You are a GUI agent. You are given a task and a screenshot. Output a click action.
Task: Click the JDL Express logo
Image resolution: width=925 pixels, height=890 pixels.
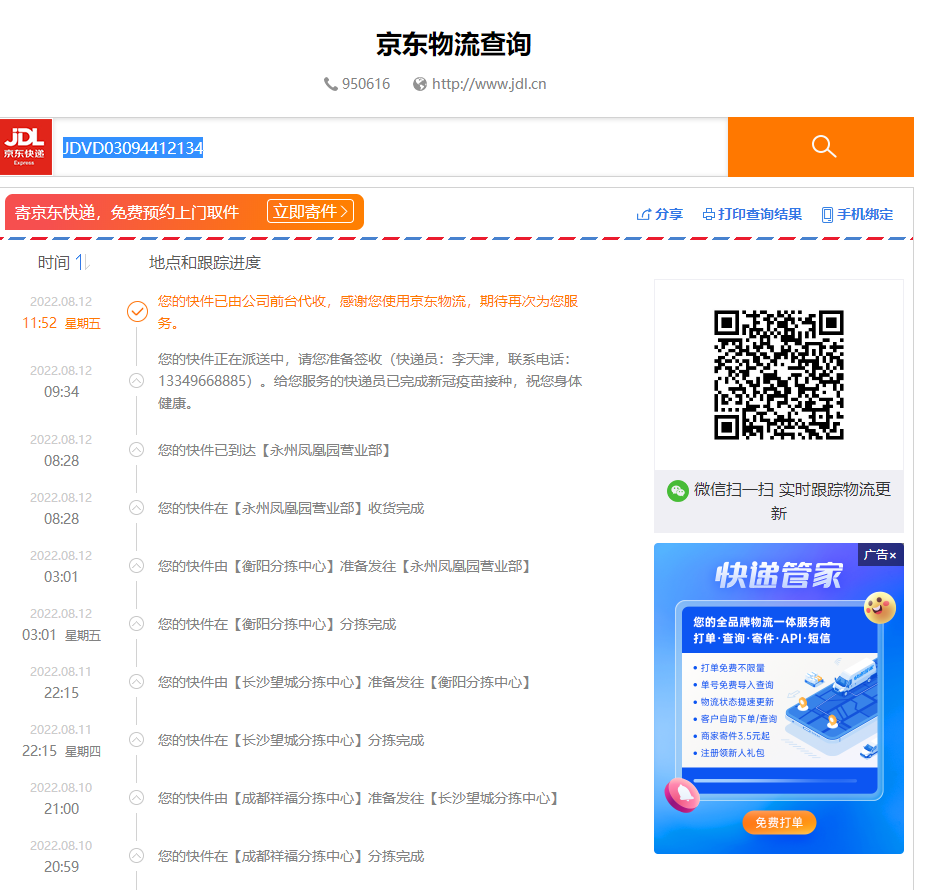[x=26, y=147]
